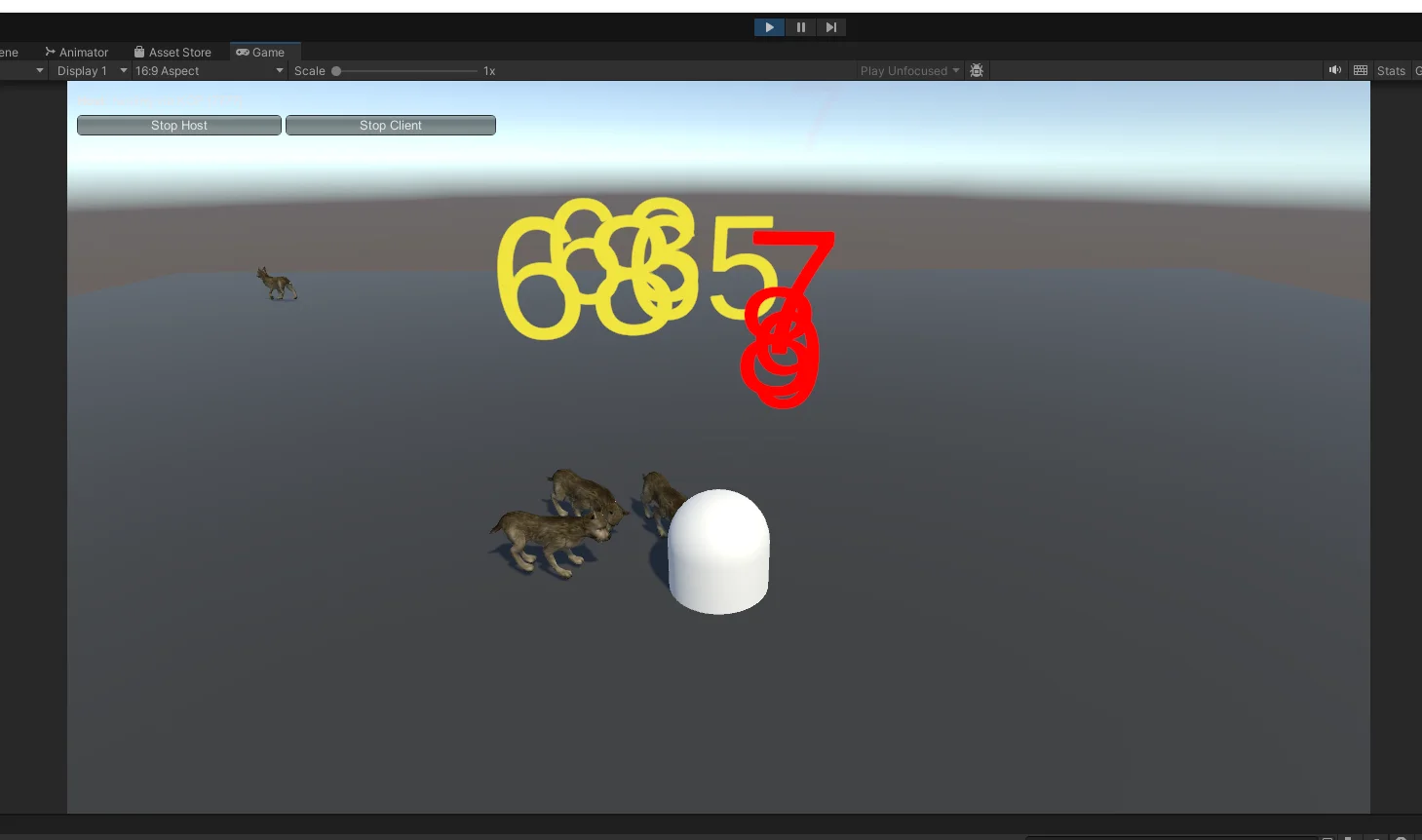Viewport: 1422px width, 840px height.
Task: Open the 16:9 Aspect dropdown
Action: [209, 71]
